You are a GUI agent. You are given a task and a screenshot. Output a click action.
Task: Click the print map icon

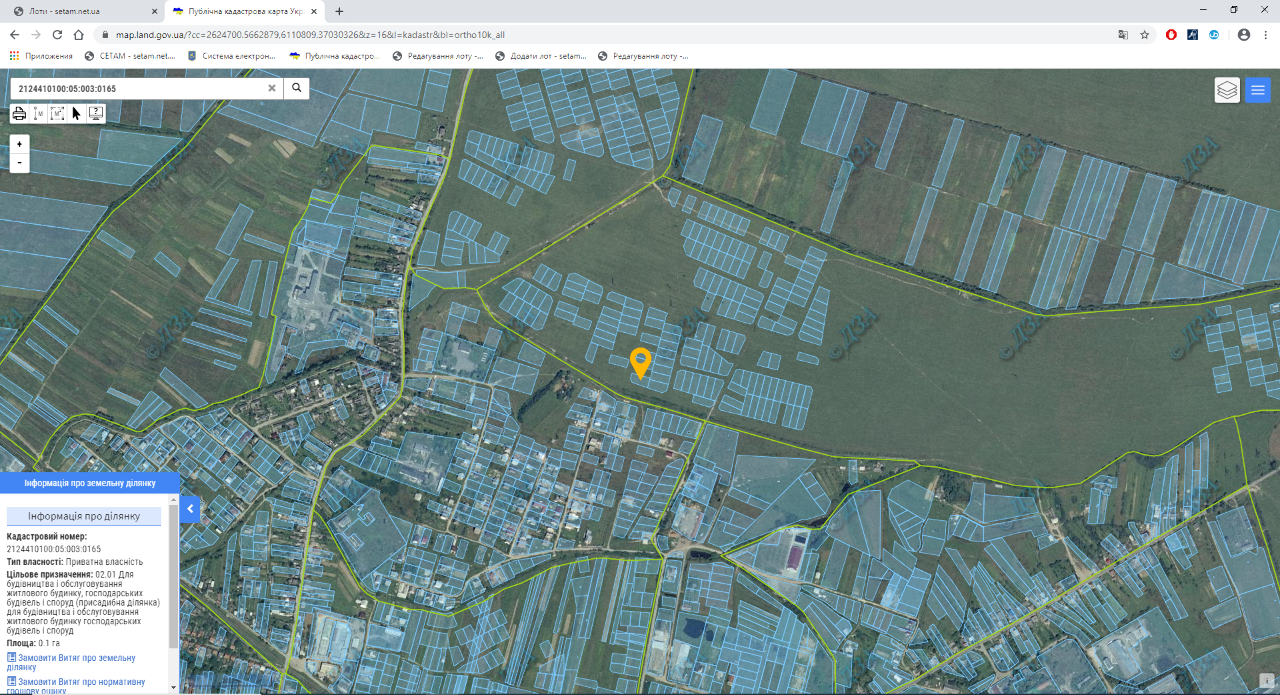19,113
